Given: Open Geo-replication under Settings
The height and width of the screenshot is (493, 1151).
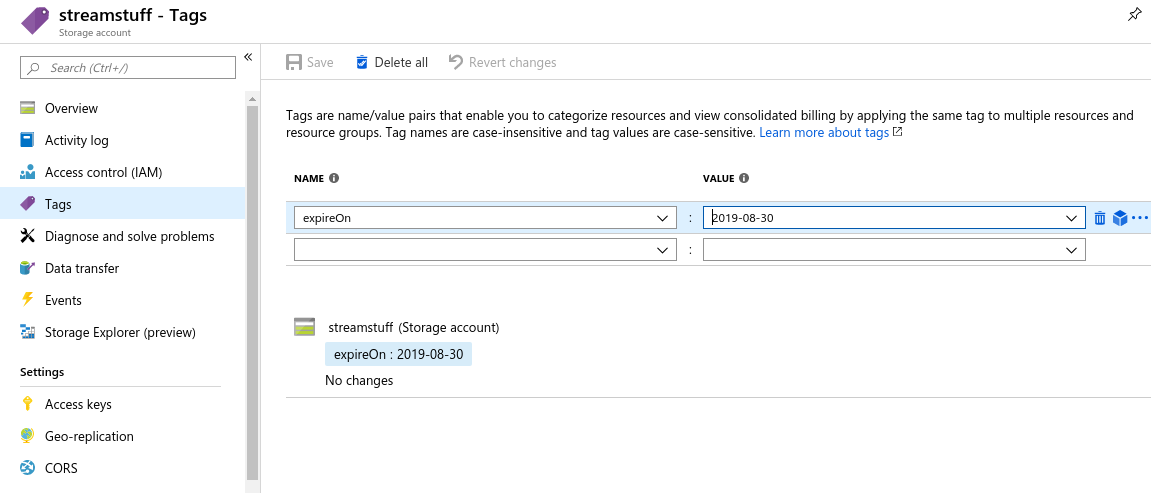Looking at the screenshot, I should tap(123, 436).
